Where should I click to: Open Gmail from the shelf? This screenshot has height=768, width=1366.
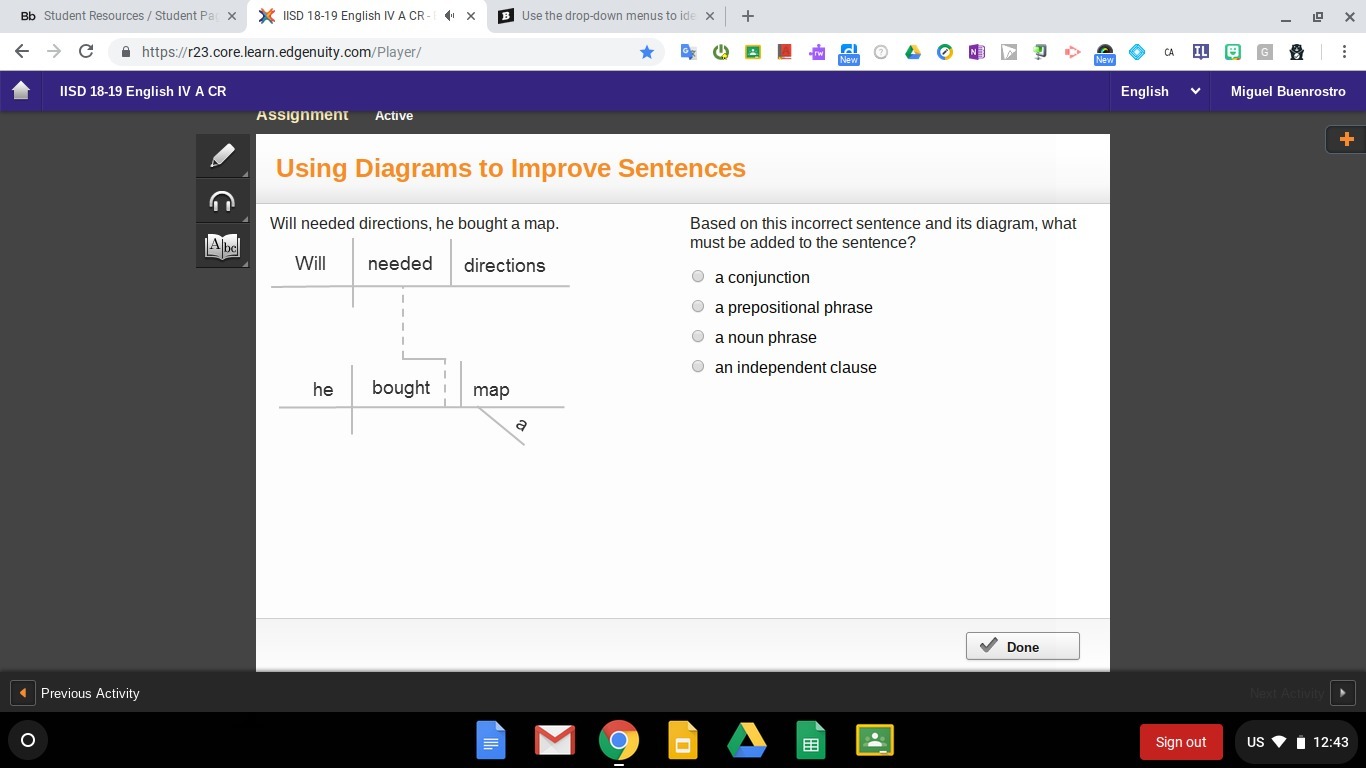(555, 741)
